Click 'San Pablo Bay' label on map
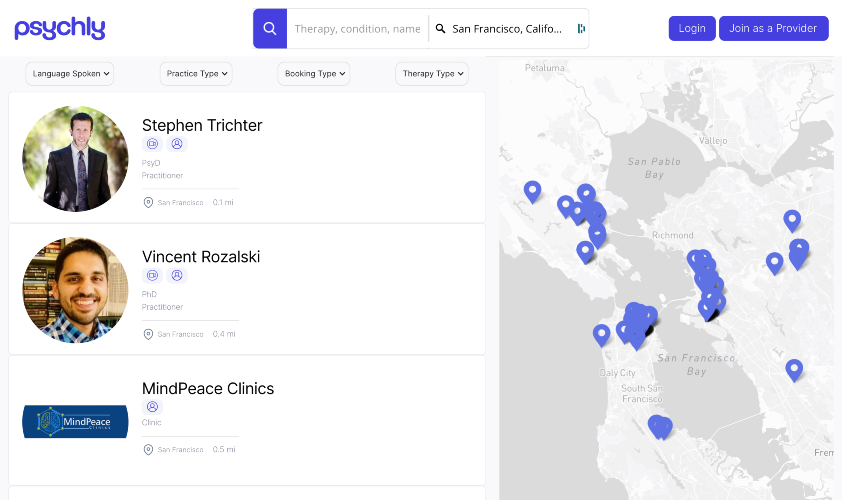This screenshot has width=842, height=500. pos(655,168)
